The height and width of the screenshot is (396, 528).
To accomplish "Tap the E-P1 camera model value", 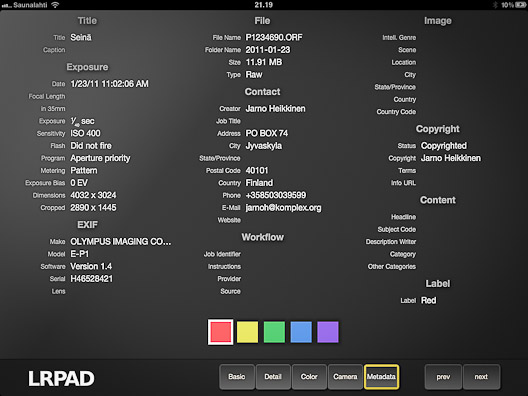I will coord(79,254).
